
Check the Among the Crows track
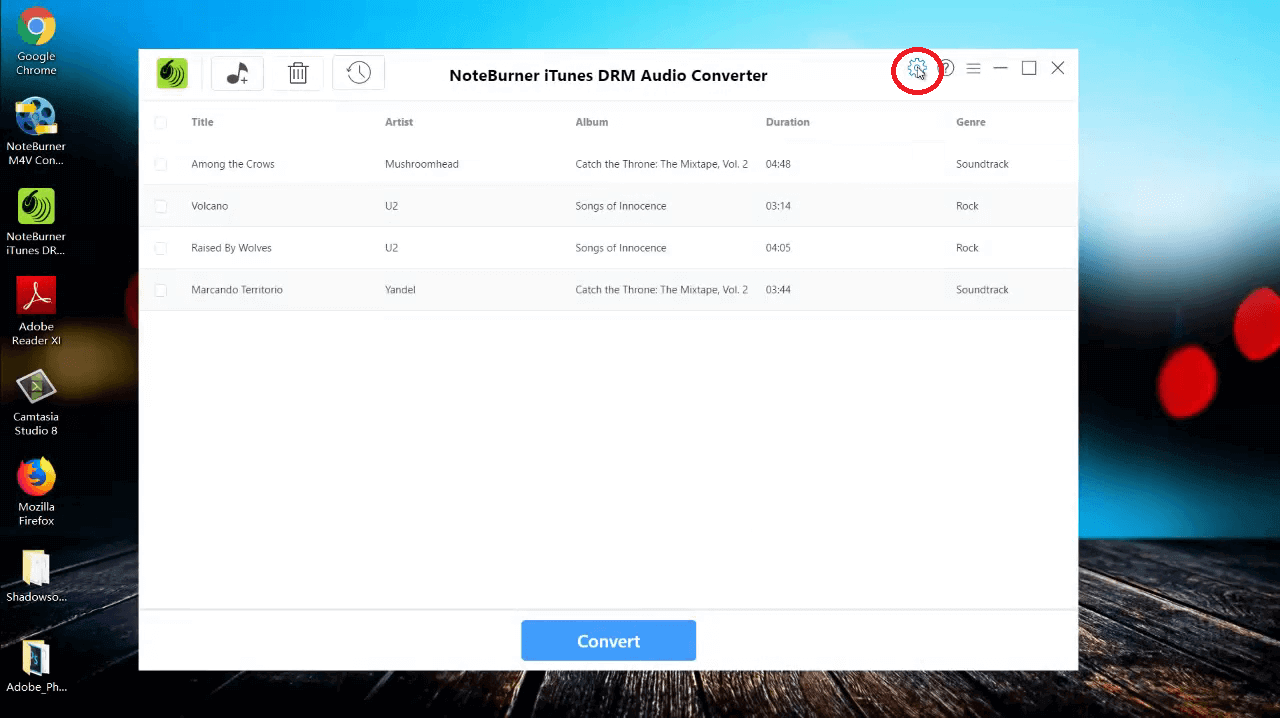click(x=160, y=164)
